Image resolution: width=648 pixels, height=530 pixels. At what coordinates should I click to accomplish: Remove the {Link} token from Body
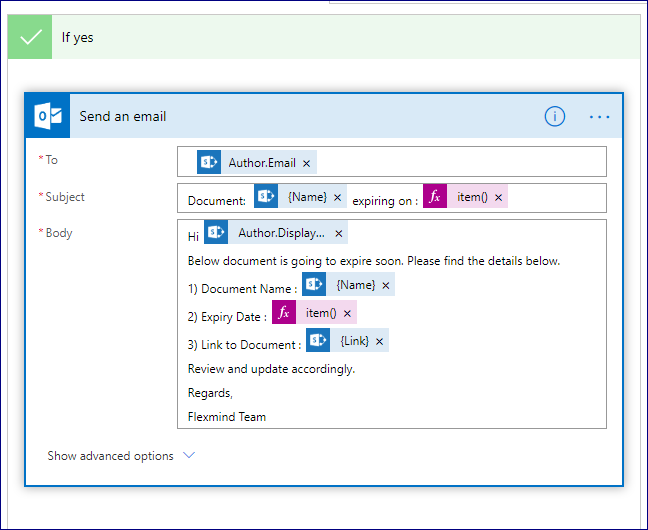(x=379, y=342)
